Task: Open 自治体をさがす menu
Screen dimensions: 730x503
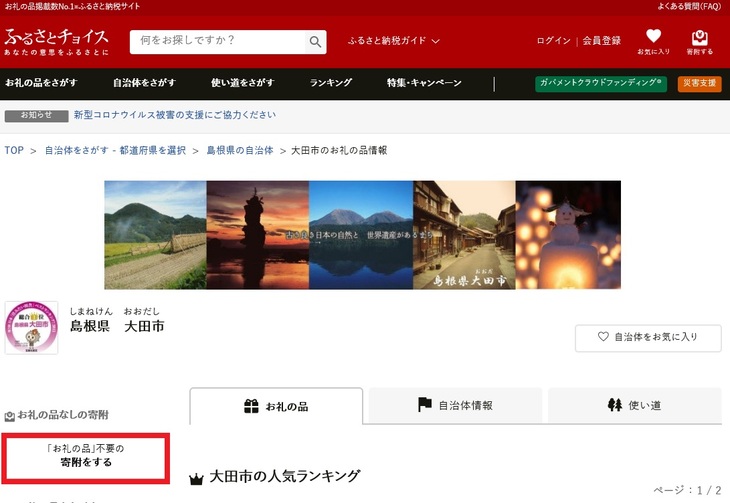Action: (144, 83)
